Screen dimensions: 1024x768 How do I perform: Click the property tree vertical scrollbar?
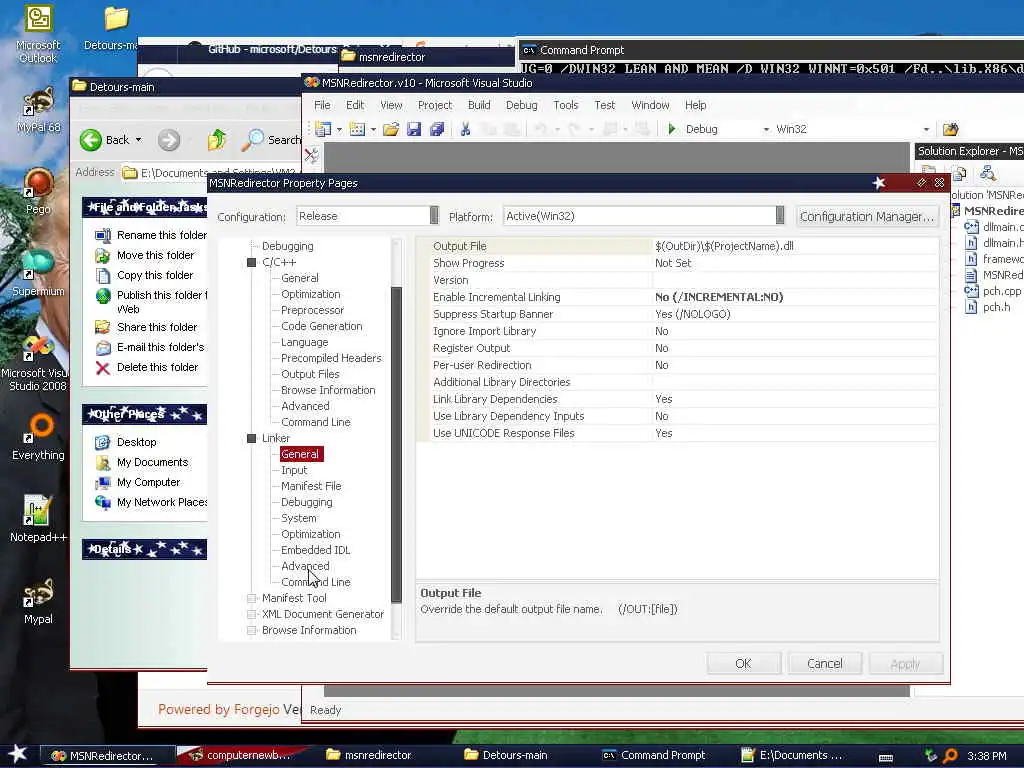coord(396,444)
